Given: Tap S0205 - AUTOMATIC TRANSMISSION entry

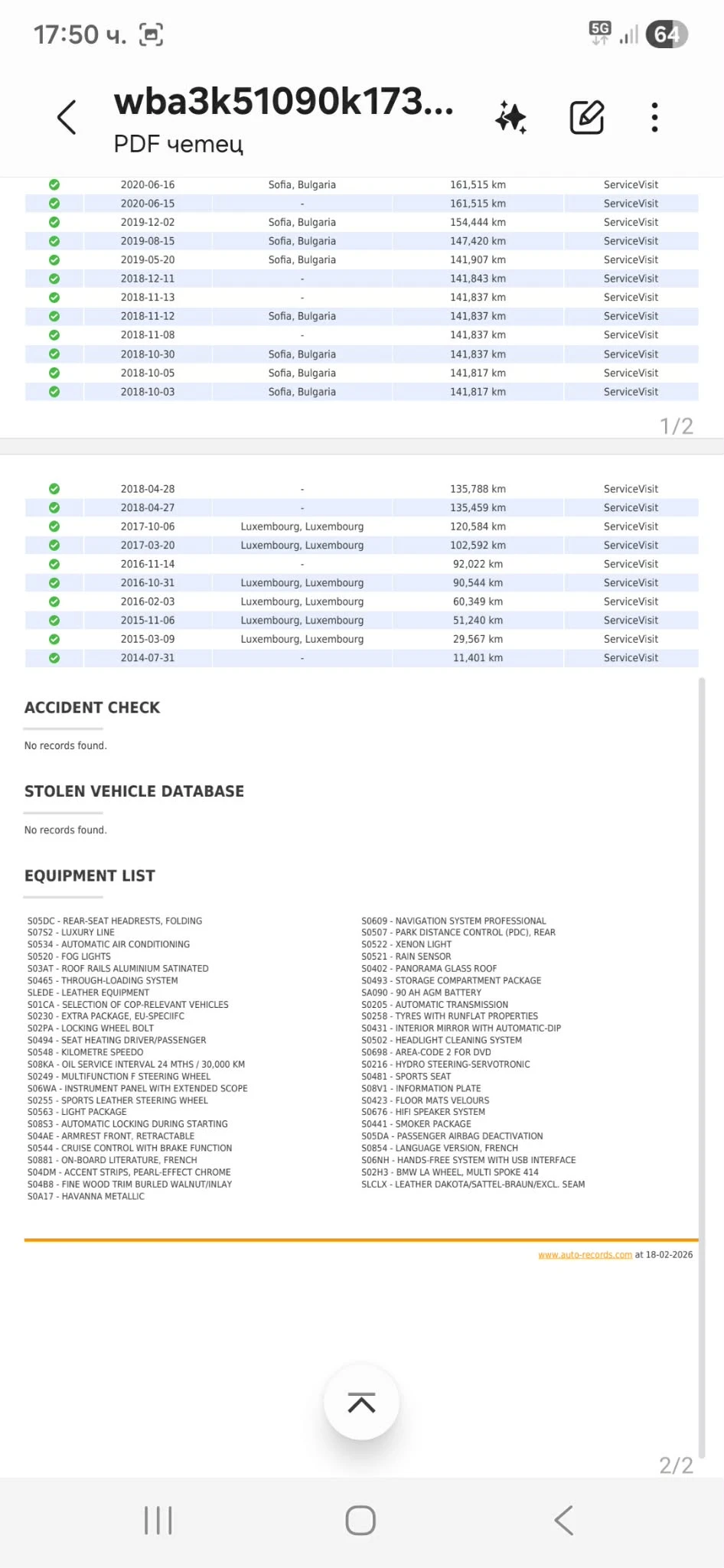Looking at the screenshot, I should coord(435,1004).
